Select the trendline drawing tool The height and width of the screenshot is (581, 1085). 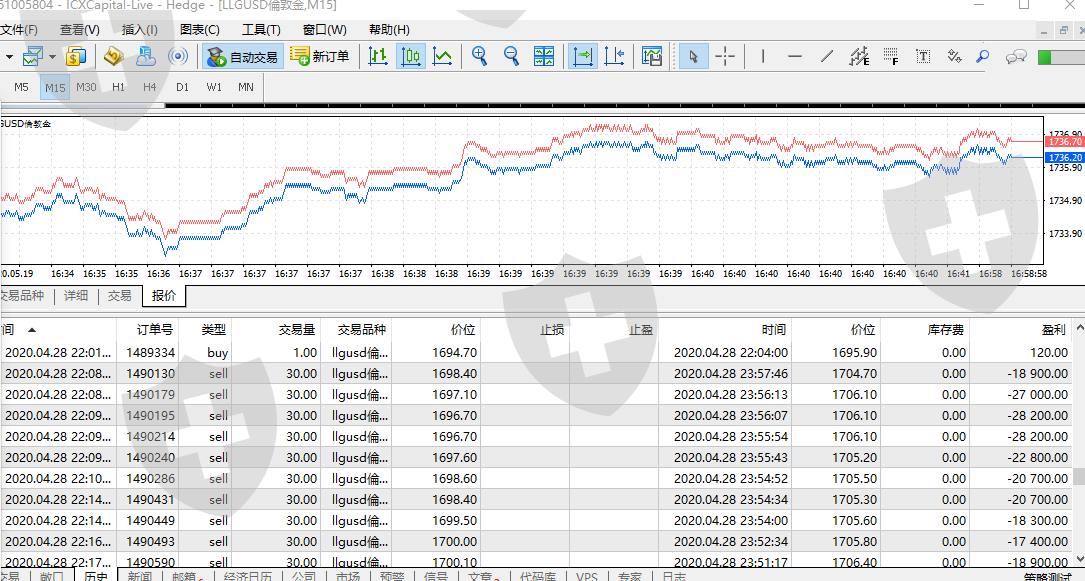827,56
